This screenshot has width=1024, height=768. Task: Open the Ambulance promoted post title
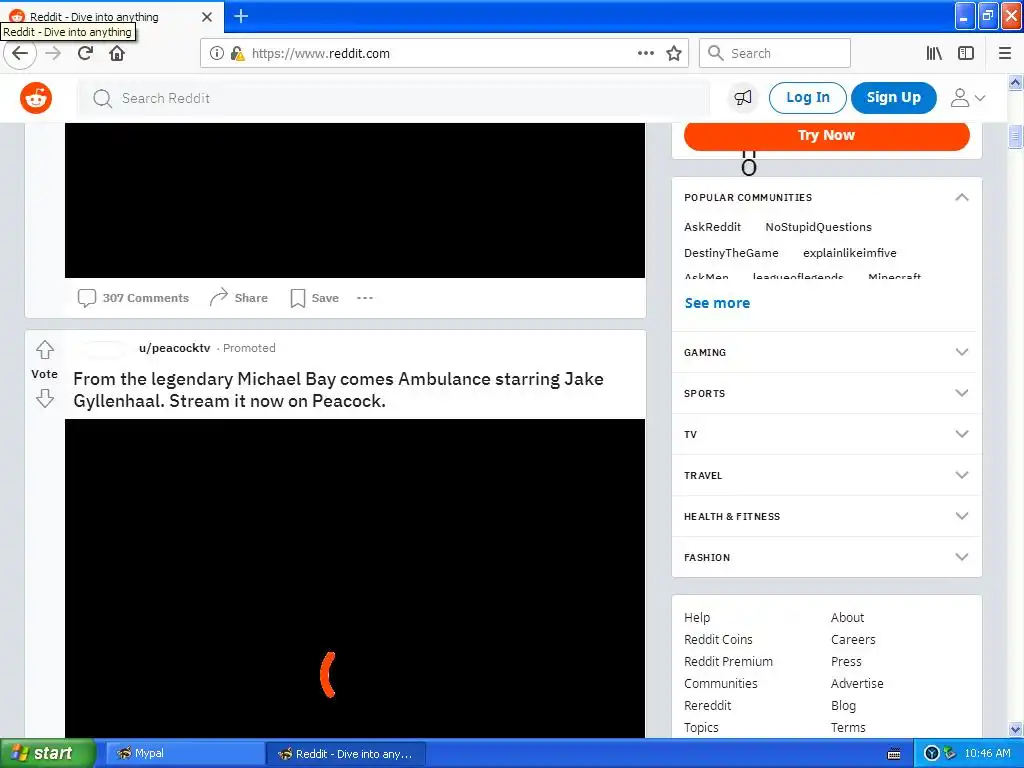(338, 390)
